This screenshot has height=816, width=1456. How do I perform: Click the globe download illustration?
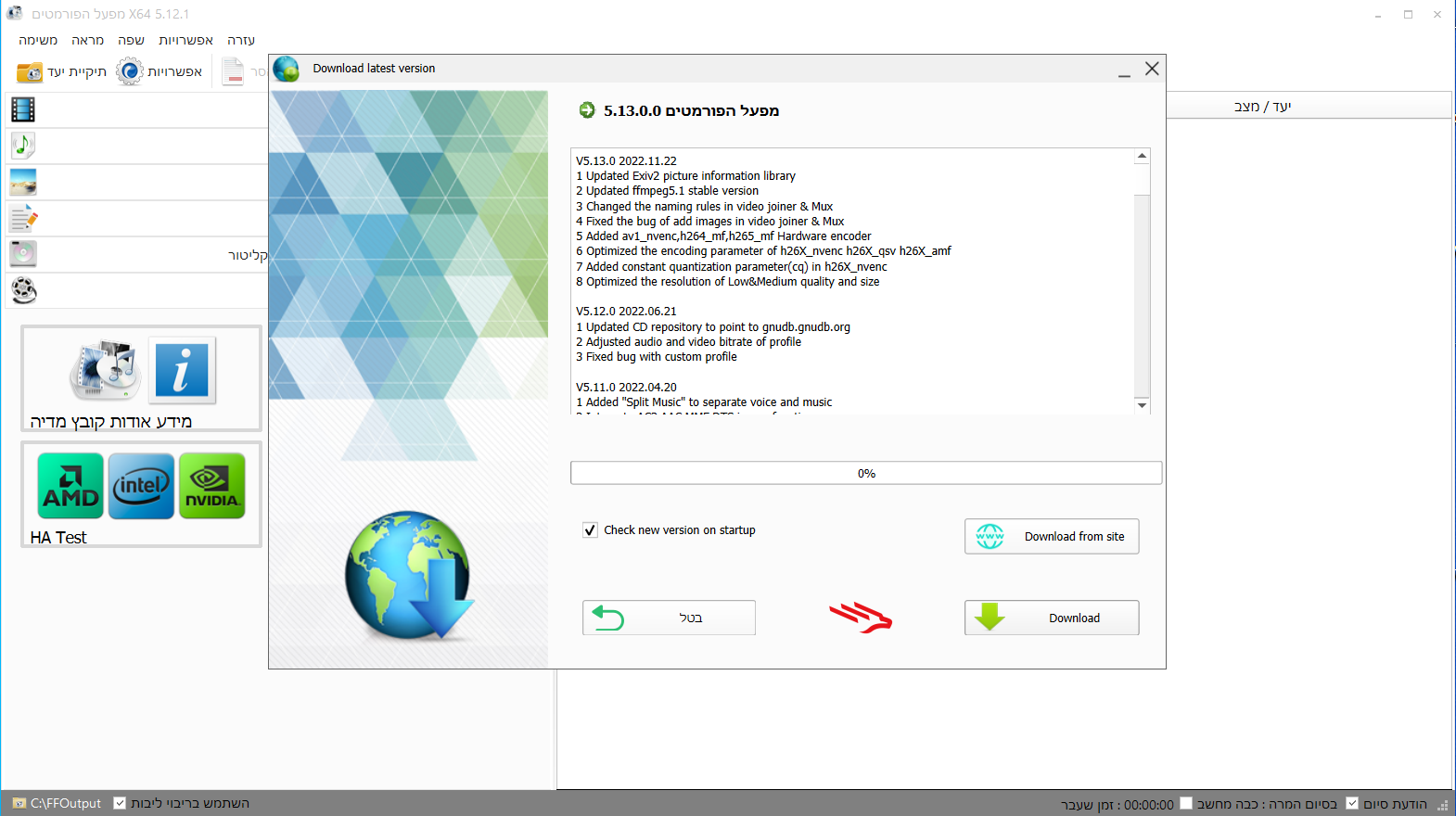click(x=409, y=575)
